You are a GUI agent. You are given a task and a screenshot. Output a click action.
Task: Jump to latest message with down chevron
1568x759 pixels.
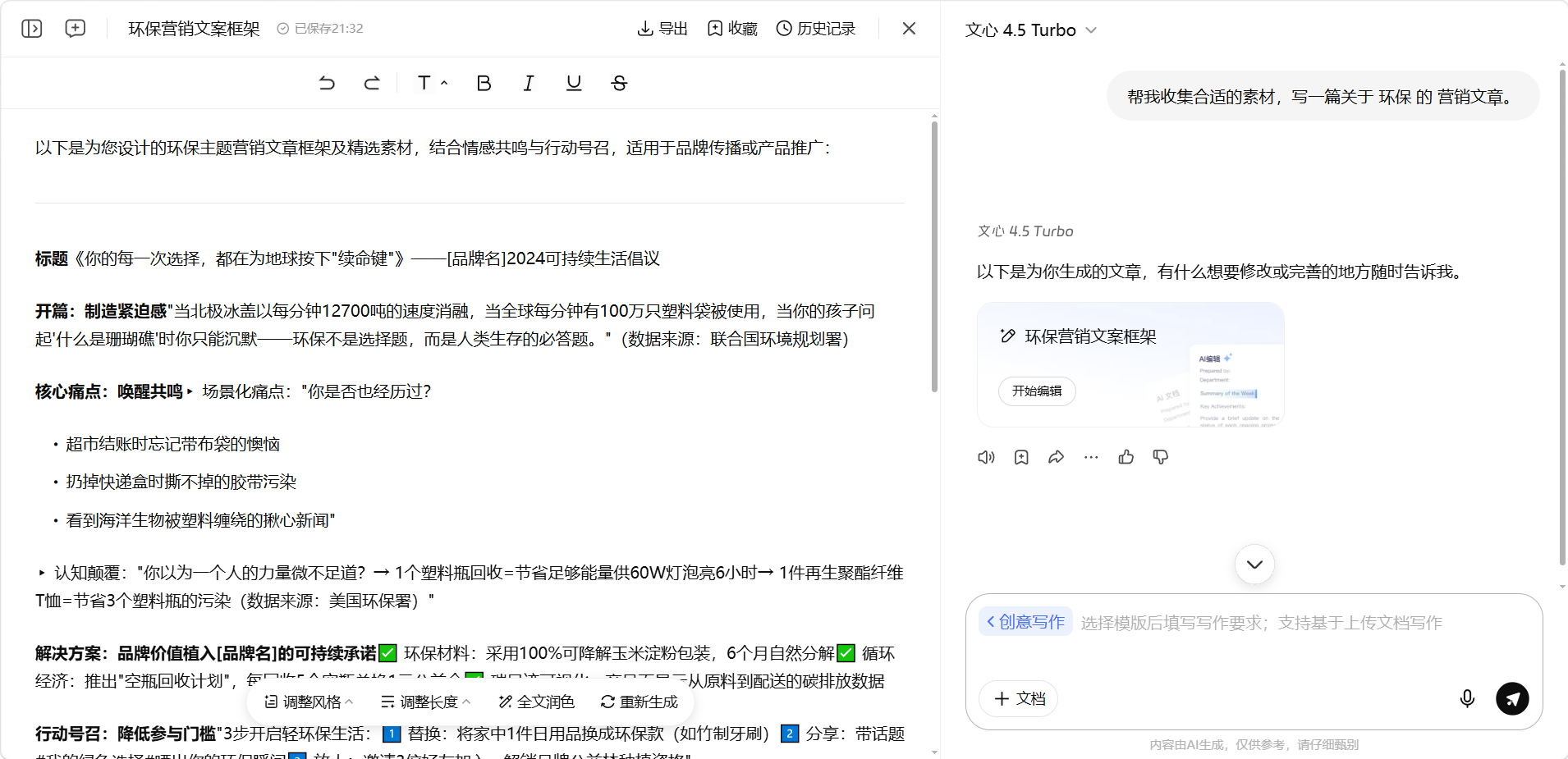coord(1254,565)
